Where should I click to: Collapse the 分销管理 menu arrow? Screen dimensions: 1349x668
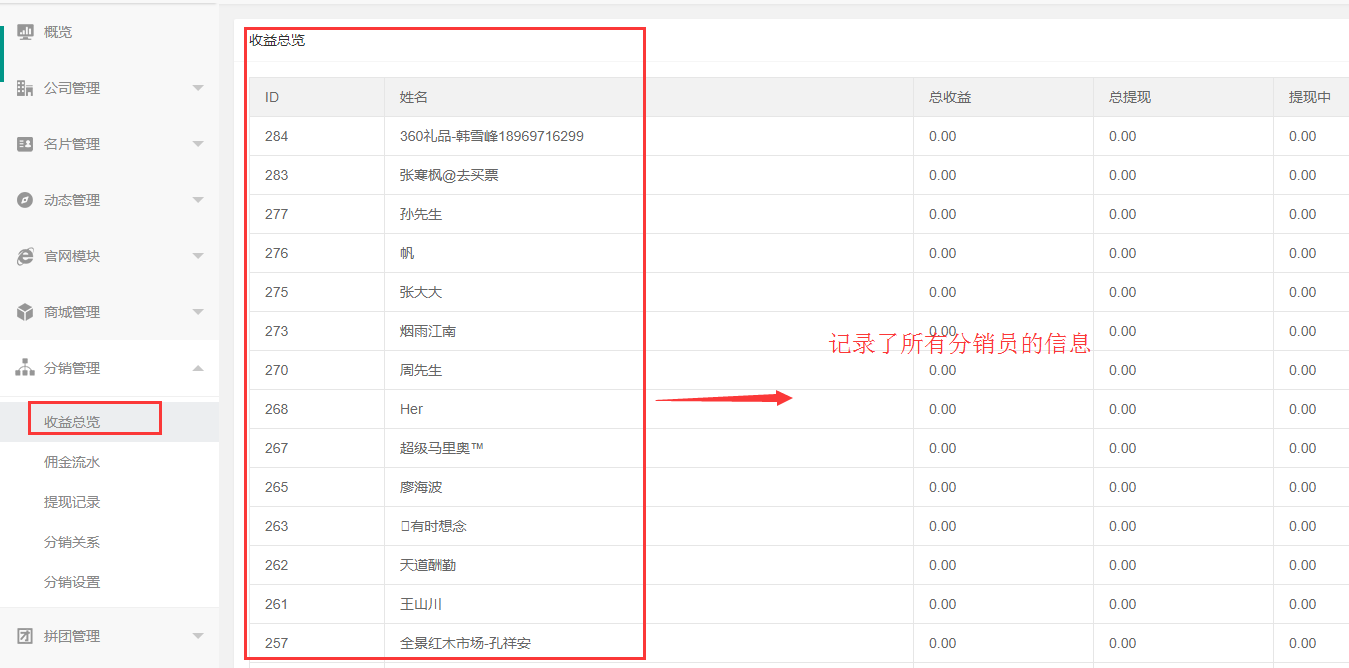198,368
